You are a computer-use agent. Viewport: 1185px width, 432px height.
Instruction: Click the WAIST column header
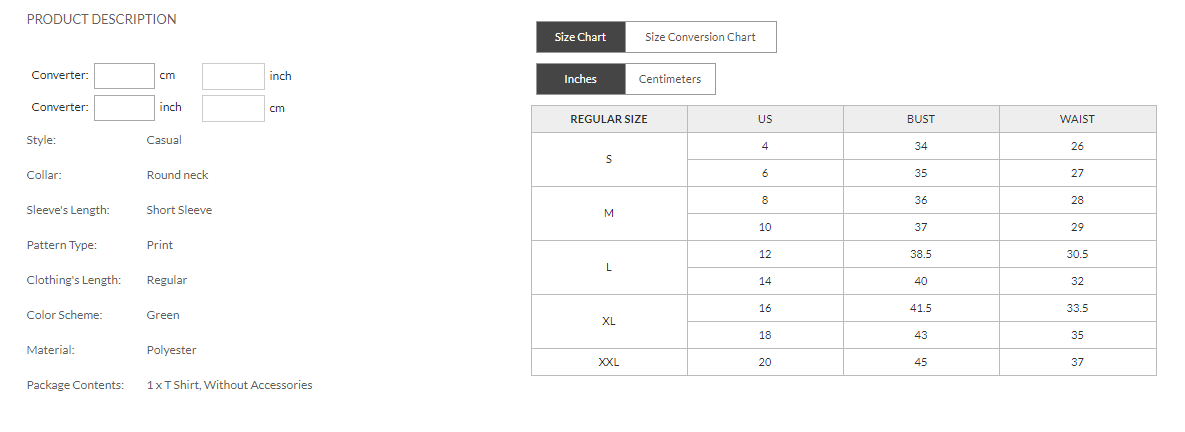pyautogui.click(x=1077, y=119)
